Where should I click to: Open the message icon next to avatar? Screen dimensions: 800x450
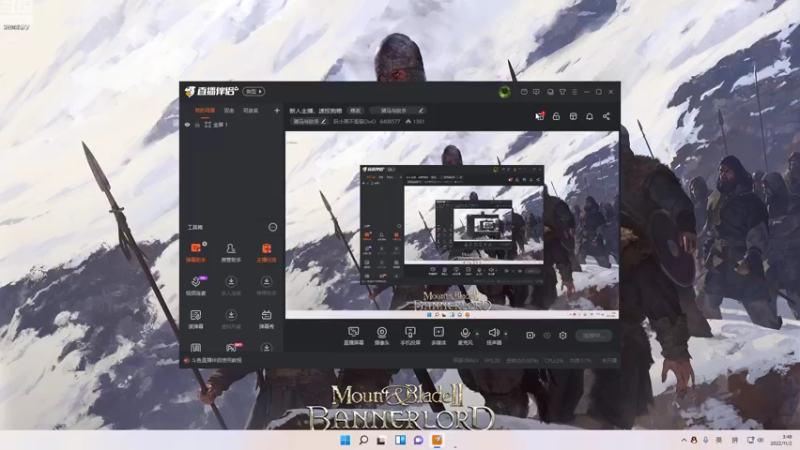pyautogui.click(x=524, y=92)
